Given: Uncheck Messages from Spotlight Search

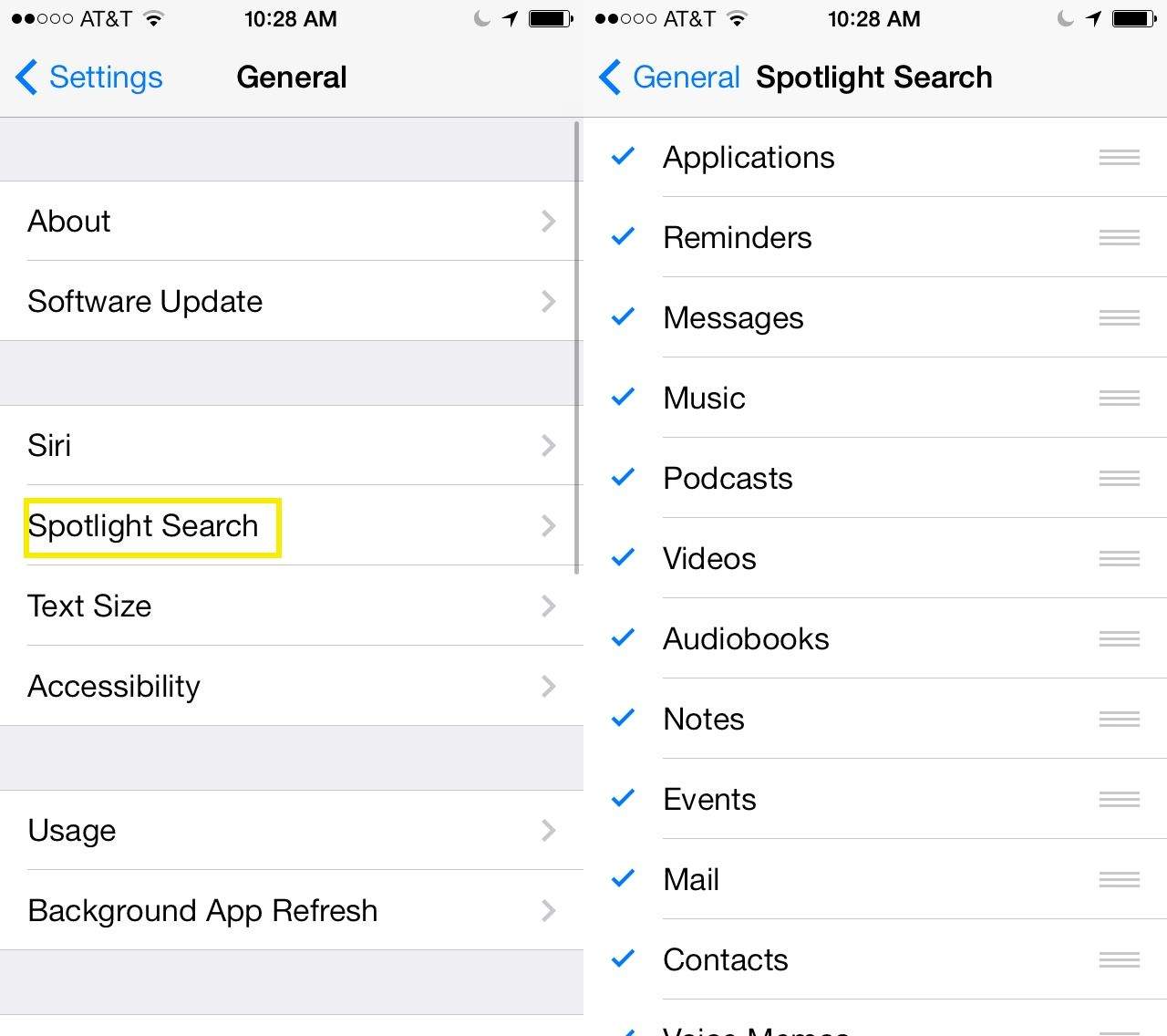Looking at the screenshot, I should 624,317.
